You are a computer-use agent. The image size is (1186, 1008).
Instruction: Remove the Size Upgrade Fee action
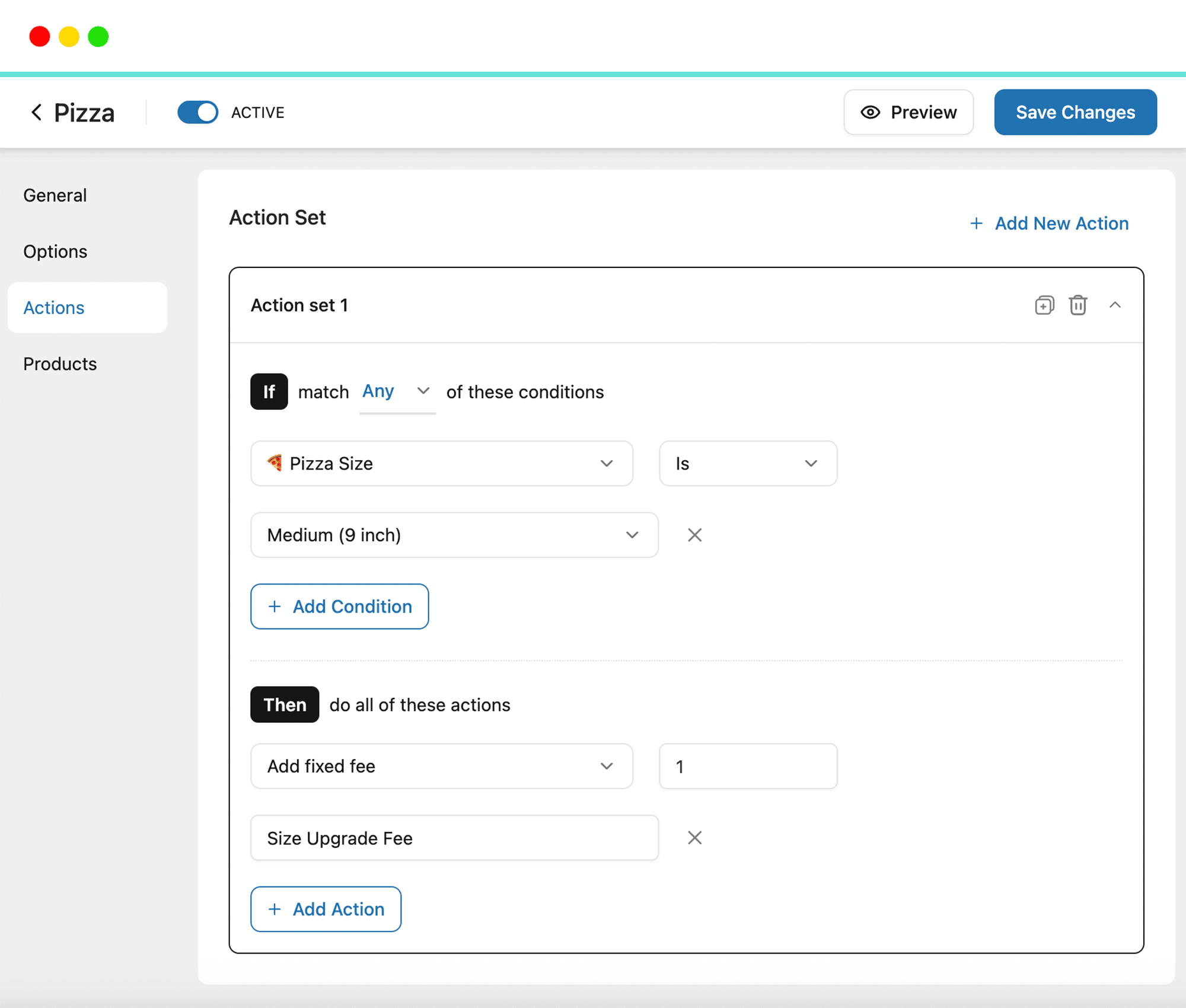tap(694, 838)
